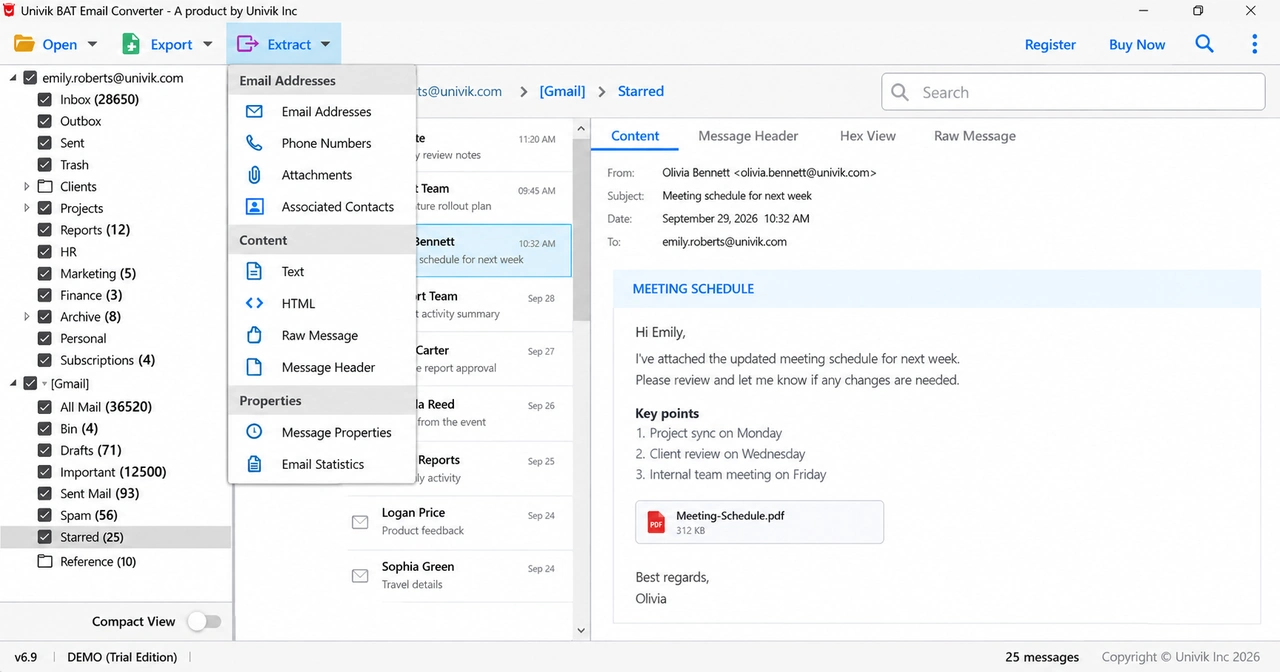The height and width of the screenshot is (672, 1280).
Task: Click the phone icon for Phone Numbers
Action: click(254, 143)
